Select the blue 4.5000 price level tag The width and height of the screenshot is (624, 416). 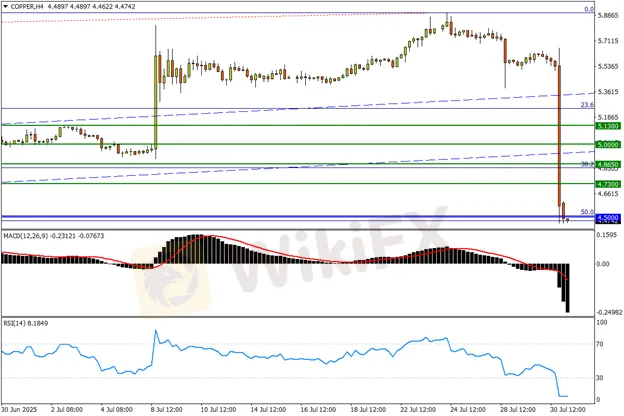[x=608, y=218]
